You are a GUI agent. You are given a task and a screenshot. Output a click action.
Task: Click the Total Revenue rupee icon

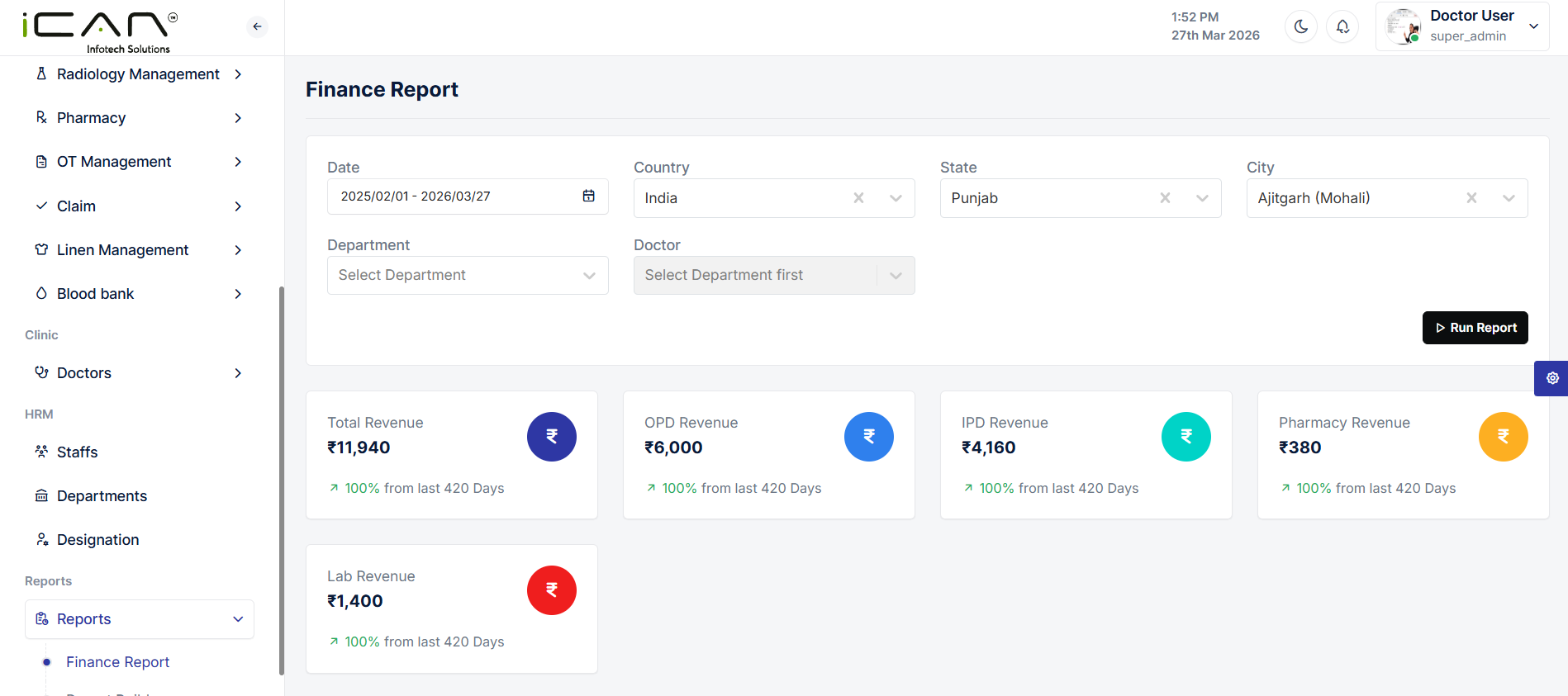551,437
